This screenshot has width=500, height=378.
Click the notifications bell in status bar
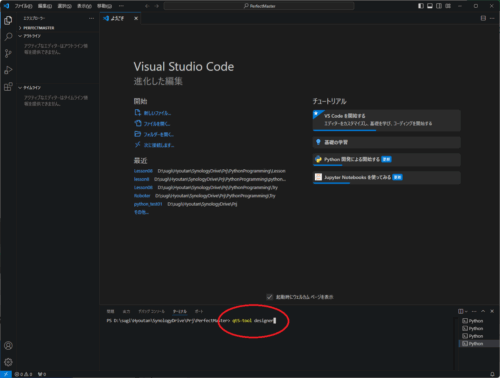coord(492,374)
